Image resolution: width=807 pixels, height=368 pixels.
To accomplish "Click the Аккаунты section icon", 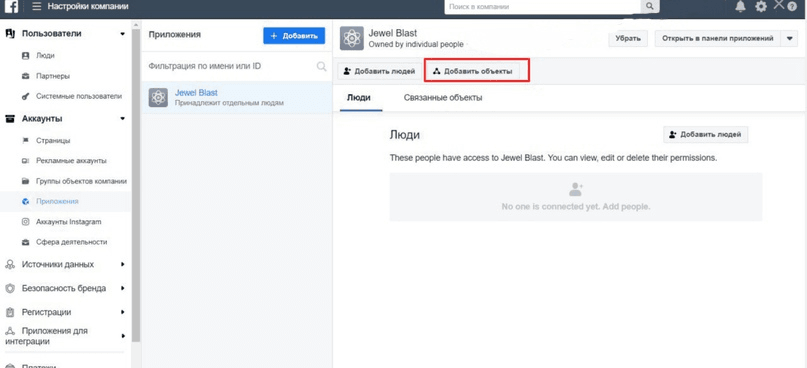I will [x=10, y=119].
